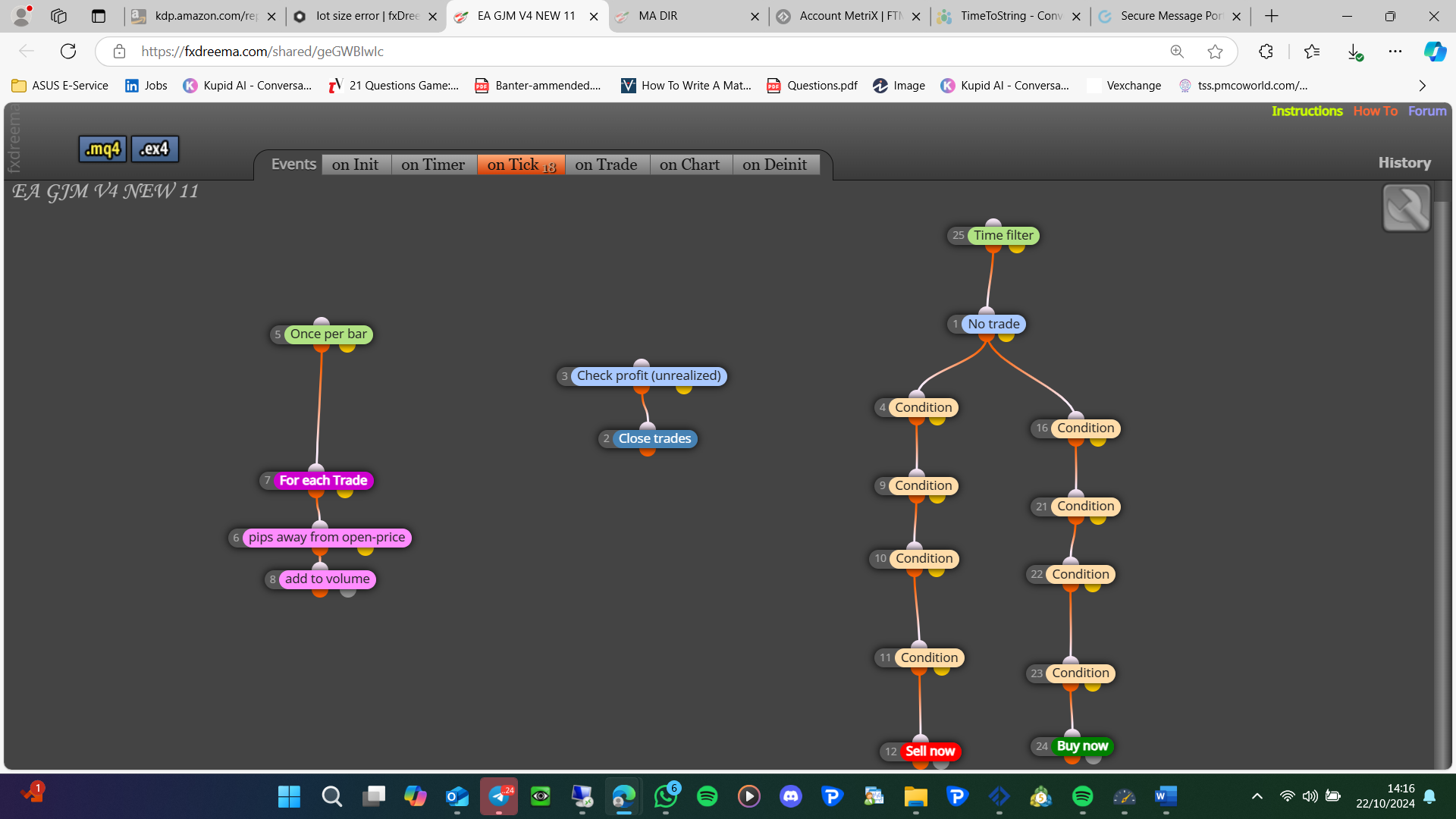Select Condition block number 21

[x=1086, y=506]
